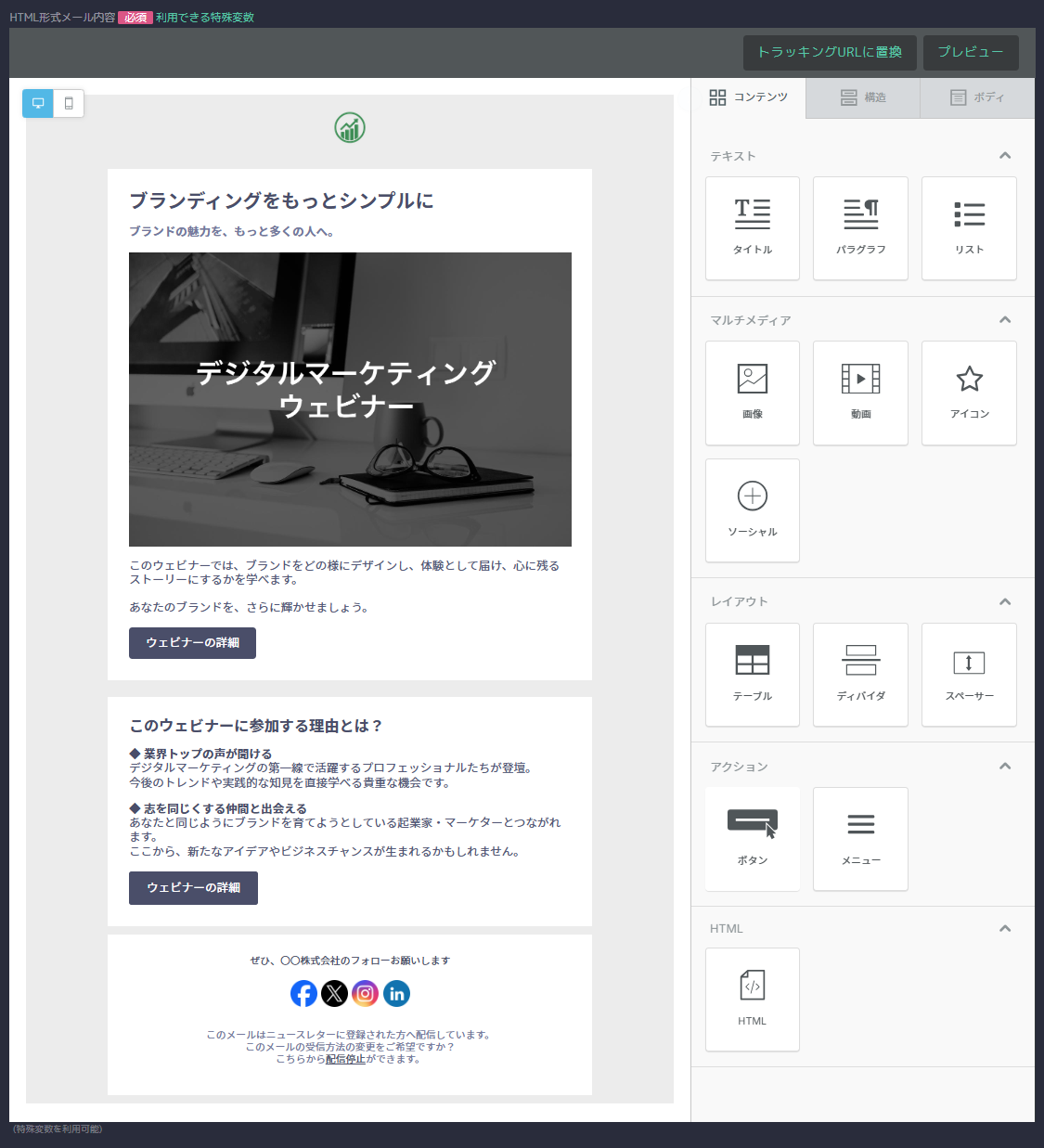Click the 配信停止 unsubscribe link

click(345, 1059)
